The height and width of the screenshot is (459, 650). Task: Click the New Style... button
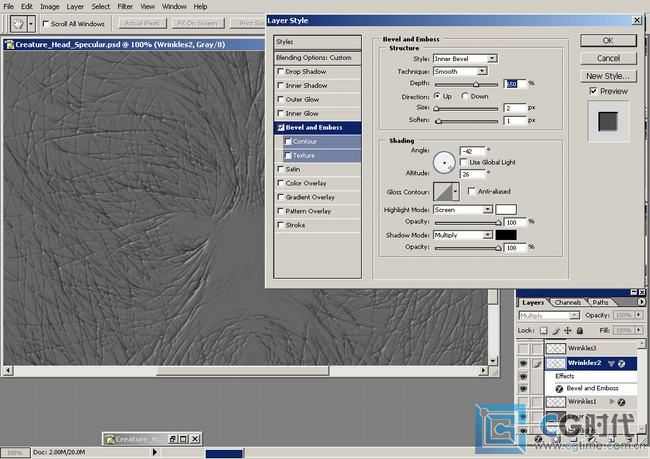608,76
